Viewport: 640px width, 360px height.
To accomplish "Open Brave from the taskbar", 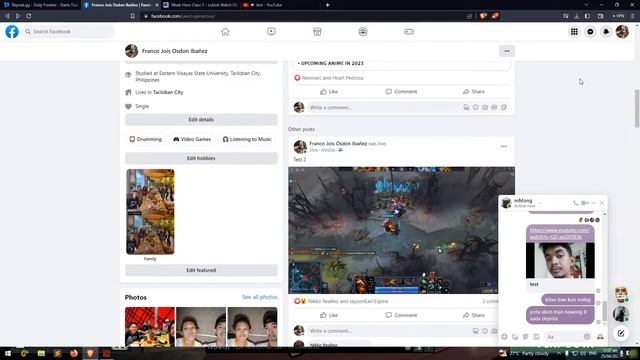I will coord(90,353).
